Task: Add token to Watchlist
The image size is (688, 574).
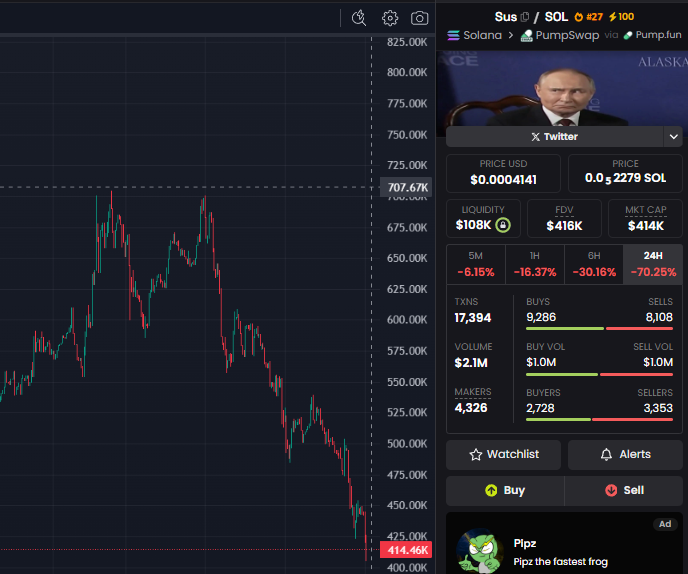Action: (x=503, y=455)
